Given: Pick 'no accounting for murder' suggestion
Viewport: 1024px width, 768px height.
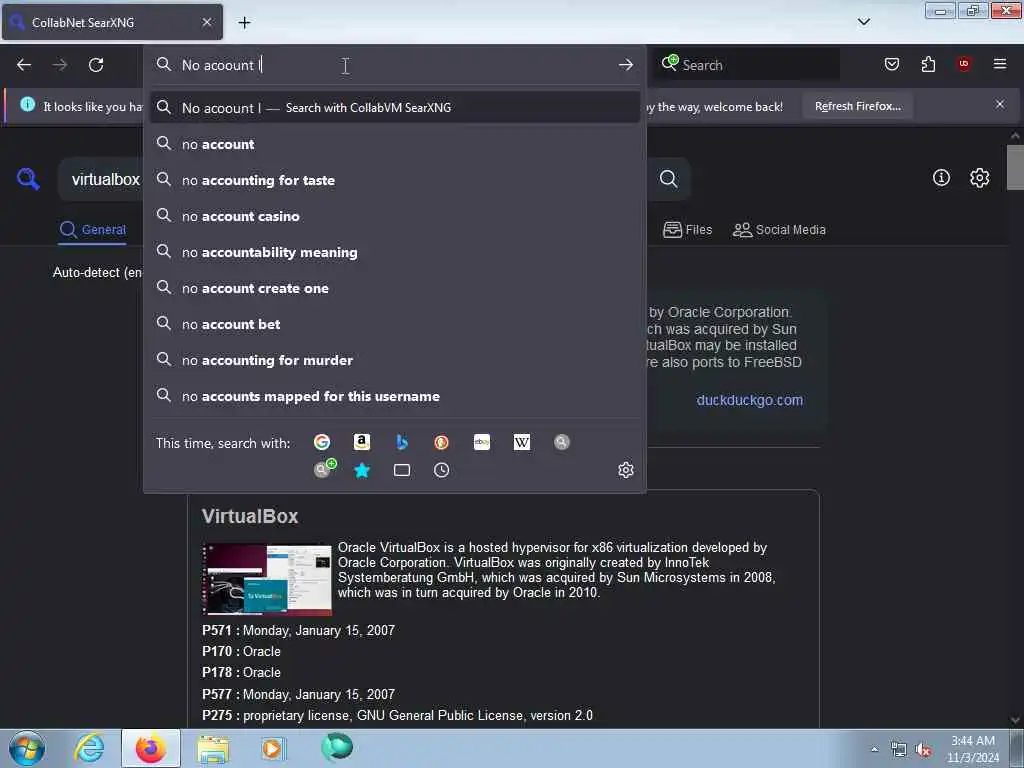Looking at the screenshot, I should point(394,360).
